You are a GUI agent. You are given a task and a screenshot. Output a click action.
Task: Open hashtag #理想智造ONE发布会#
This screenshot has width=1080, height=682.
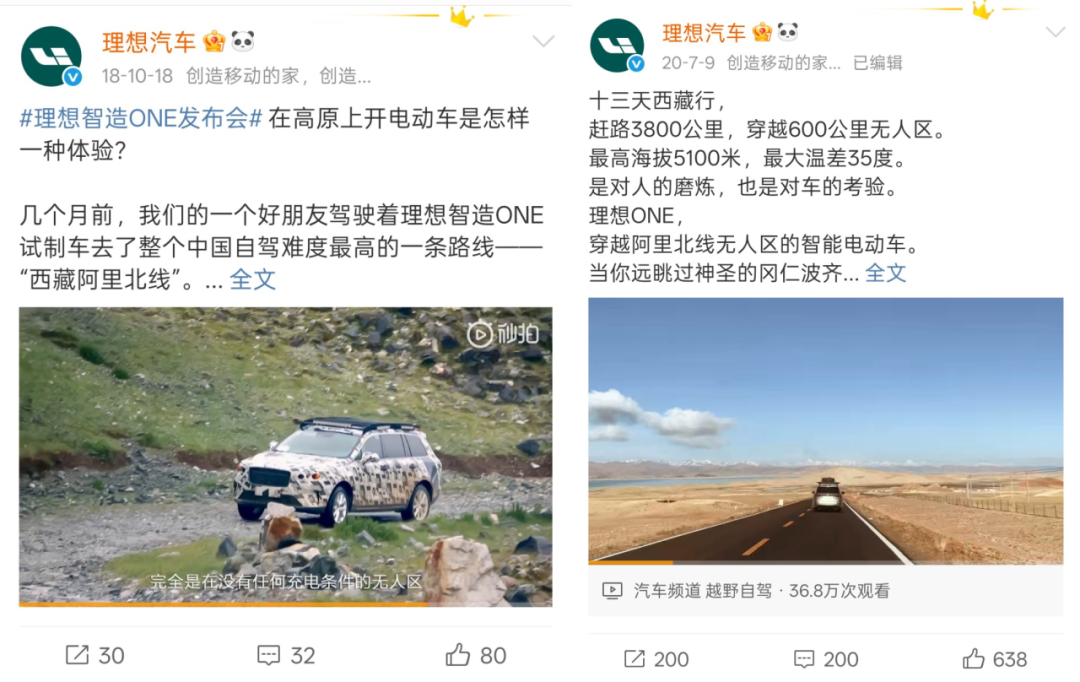coord(141,118)
